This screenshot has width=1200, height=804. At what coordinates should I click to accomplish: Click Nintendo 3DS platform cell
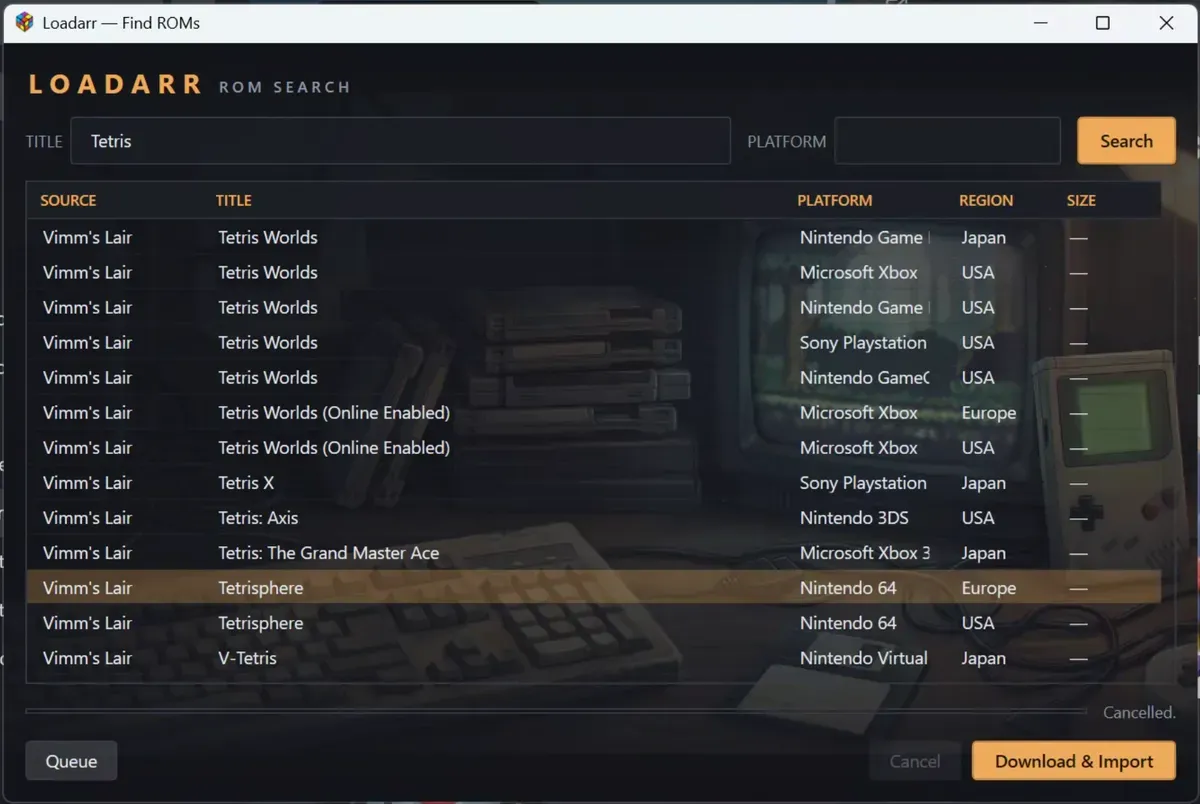[854, 517]
